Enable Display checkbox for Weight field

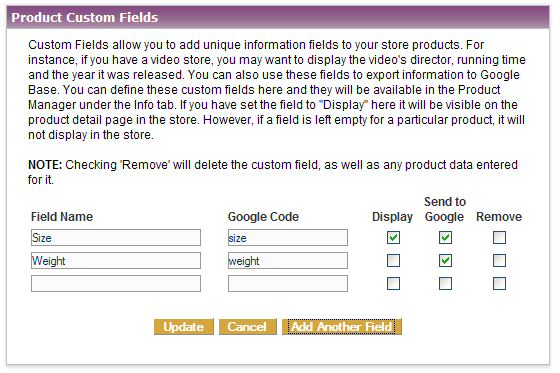coord(393,260)
